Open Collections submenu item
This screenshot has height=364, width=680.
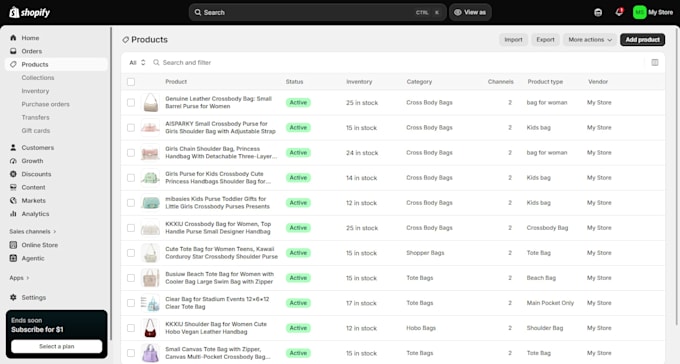[38, 78]
